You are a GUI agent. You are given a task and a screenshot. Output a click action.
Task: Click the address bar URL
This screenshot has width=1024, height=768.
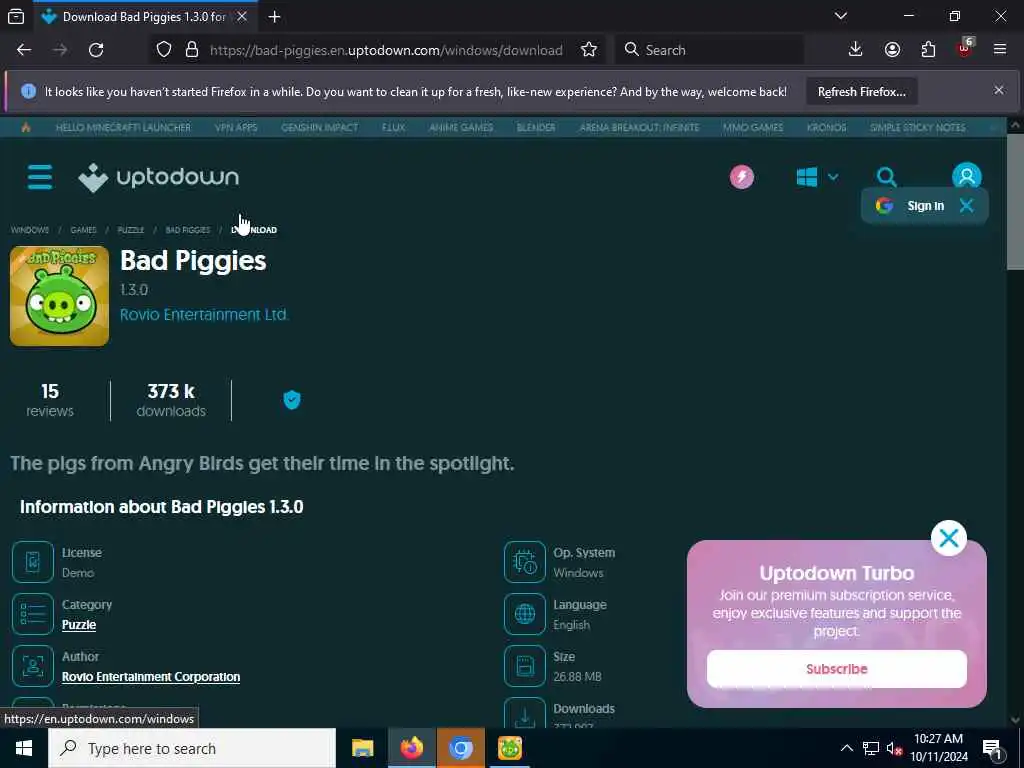coord(386,50)
